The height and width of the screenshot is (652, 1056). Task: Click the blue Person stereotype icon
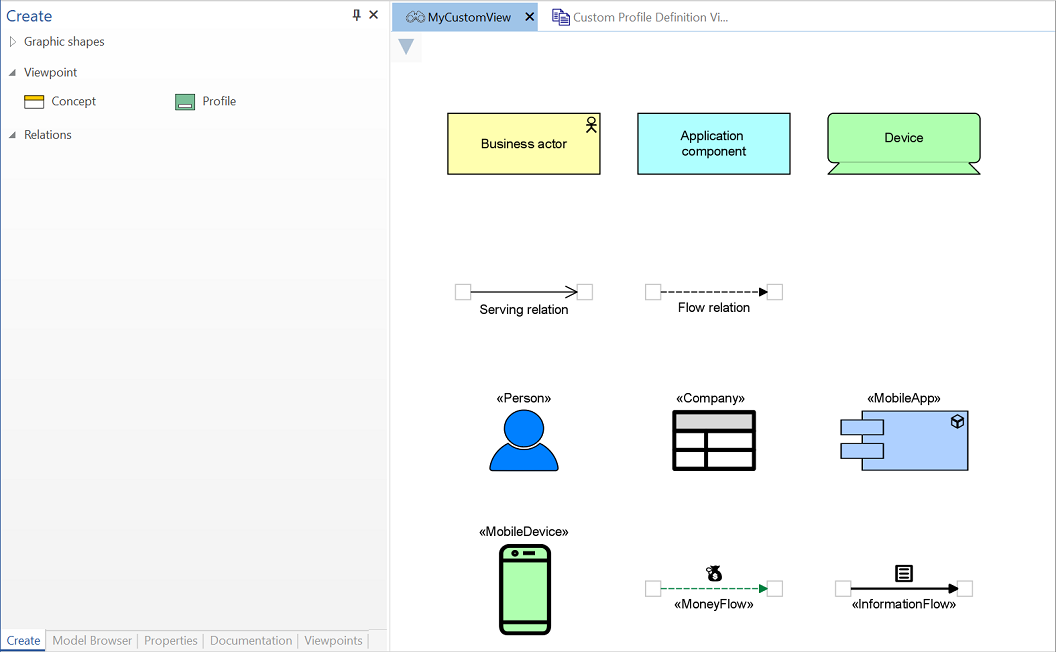(x=524, y=441)
